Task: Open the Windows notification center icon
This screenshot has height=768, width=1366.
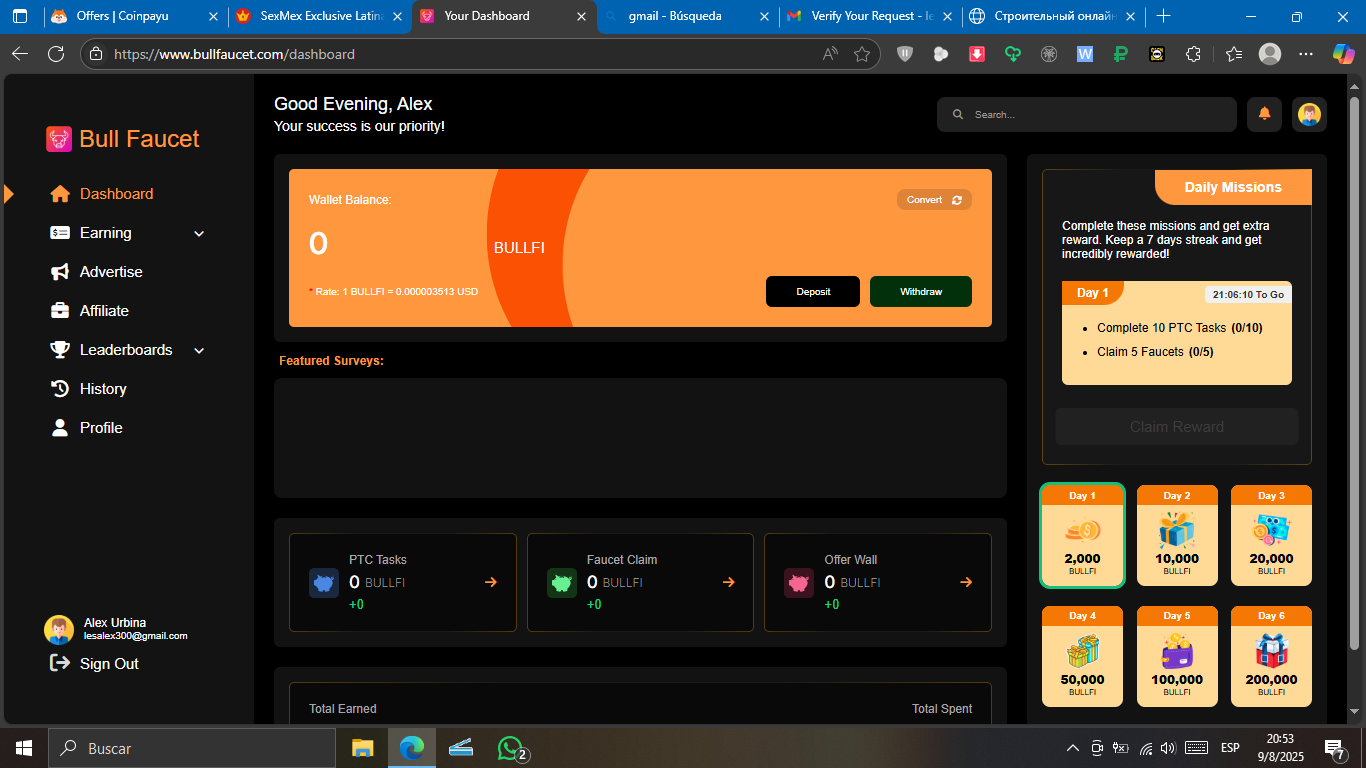Action: [1334, 748]
